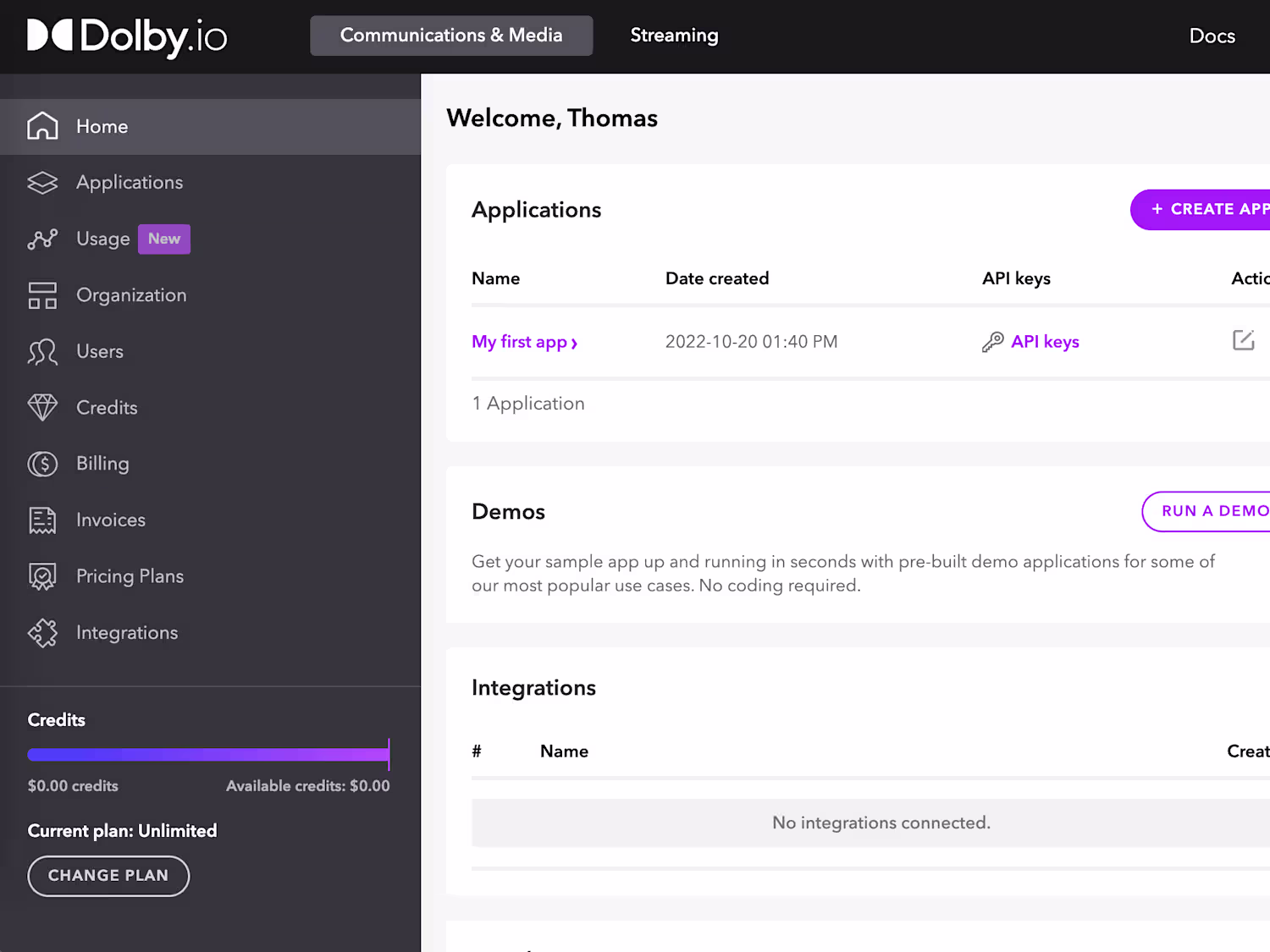Click the Change Plan button

pos(108,876)
